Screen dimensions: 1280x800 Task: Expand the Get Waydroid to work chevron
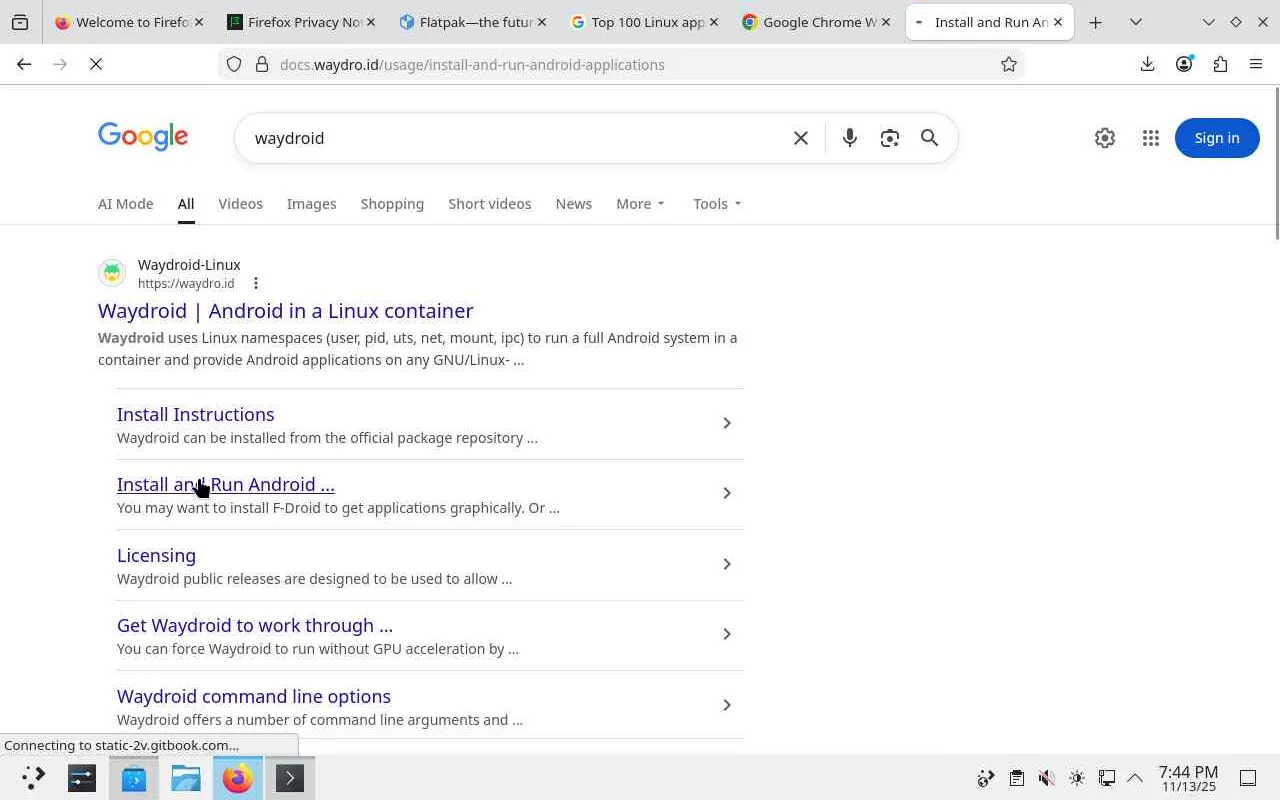click(727, 634)
